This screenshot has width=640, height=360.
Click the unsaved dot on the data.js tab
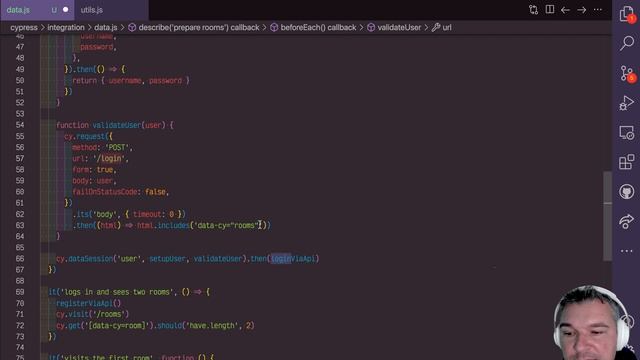(x=65, y=10)
